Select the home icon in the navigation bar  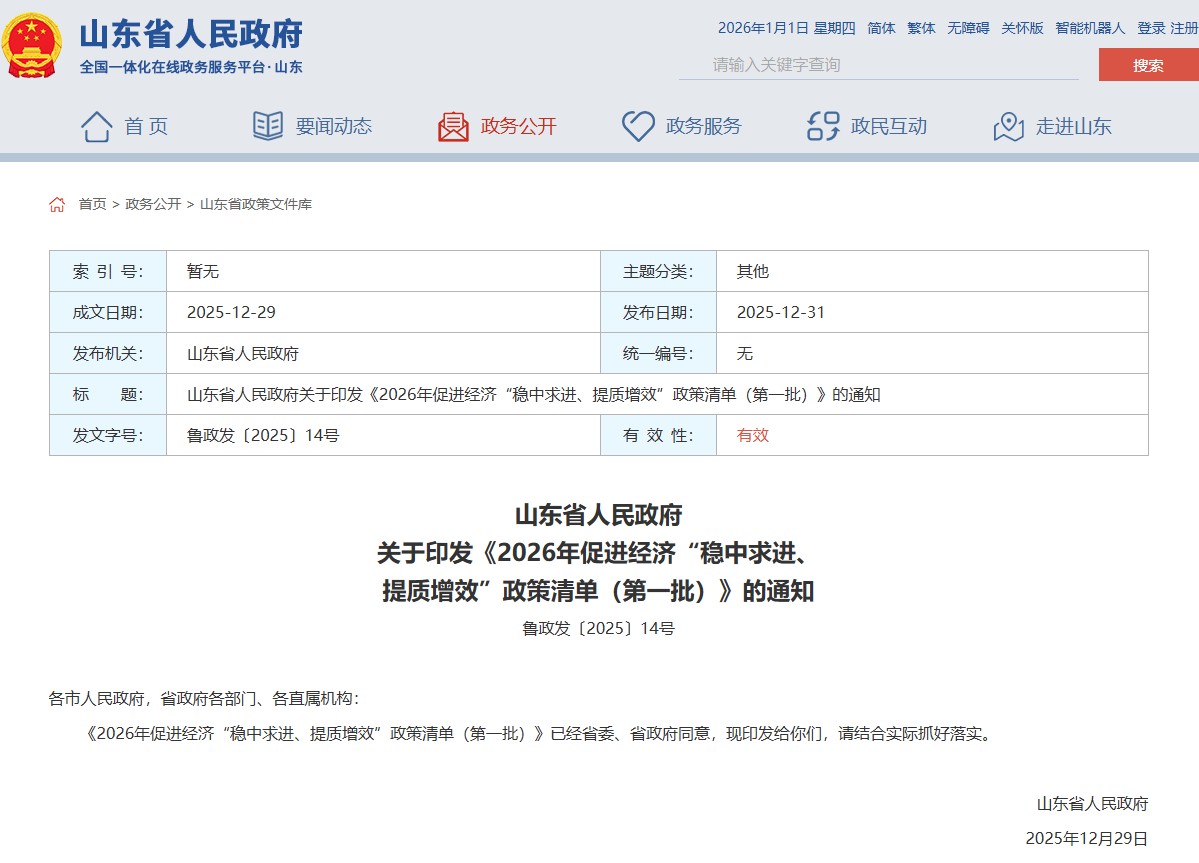[x=95, y=126]
